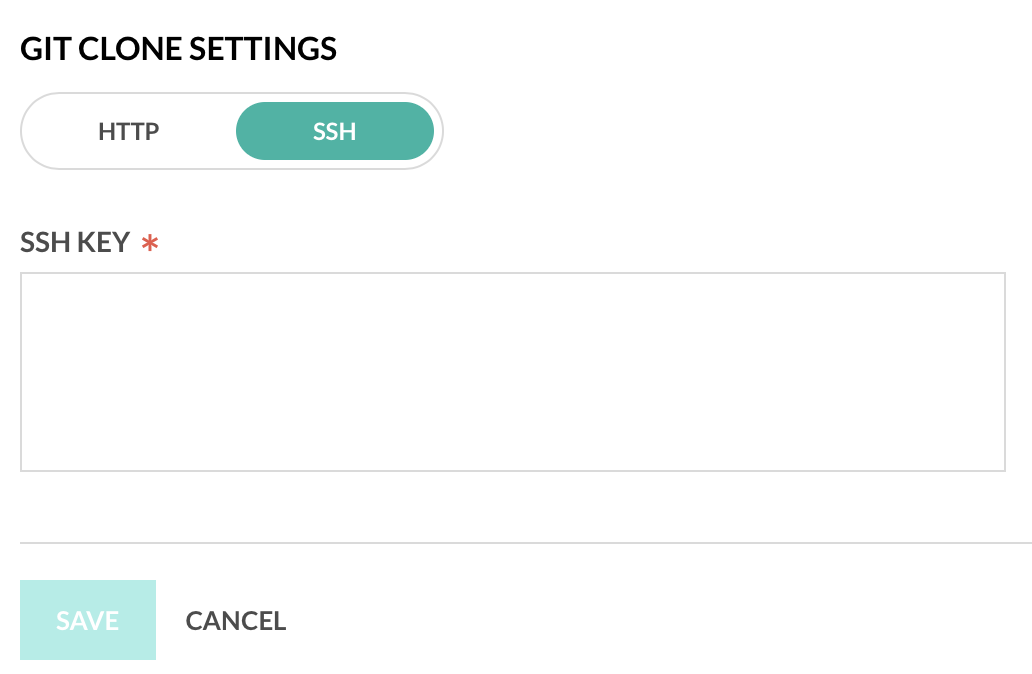Switch clone mode to HTTP
This screenshot has width=1032, height=674.
pyautogui.click(x=129, y=131)
